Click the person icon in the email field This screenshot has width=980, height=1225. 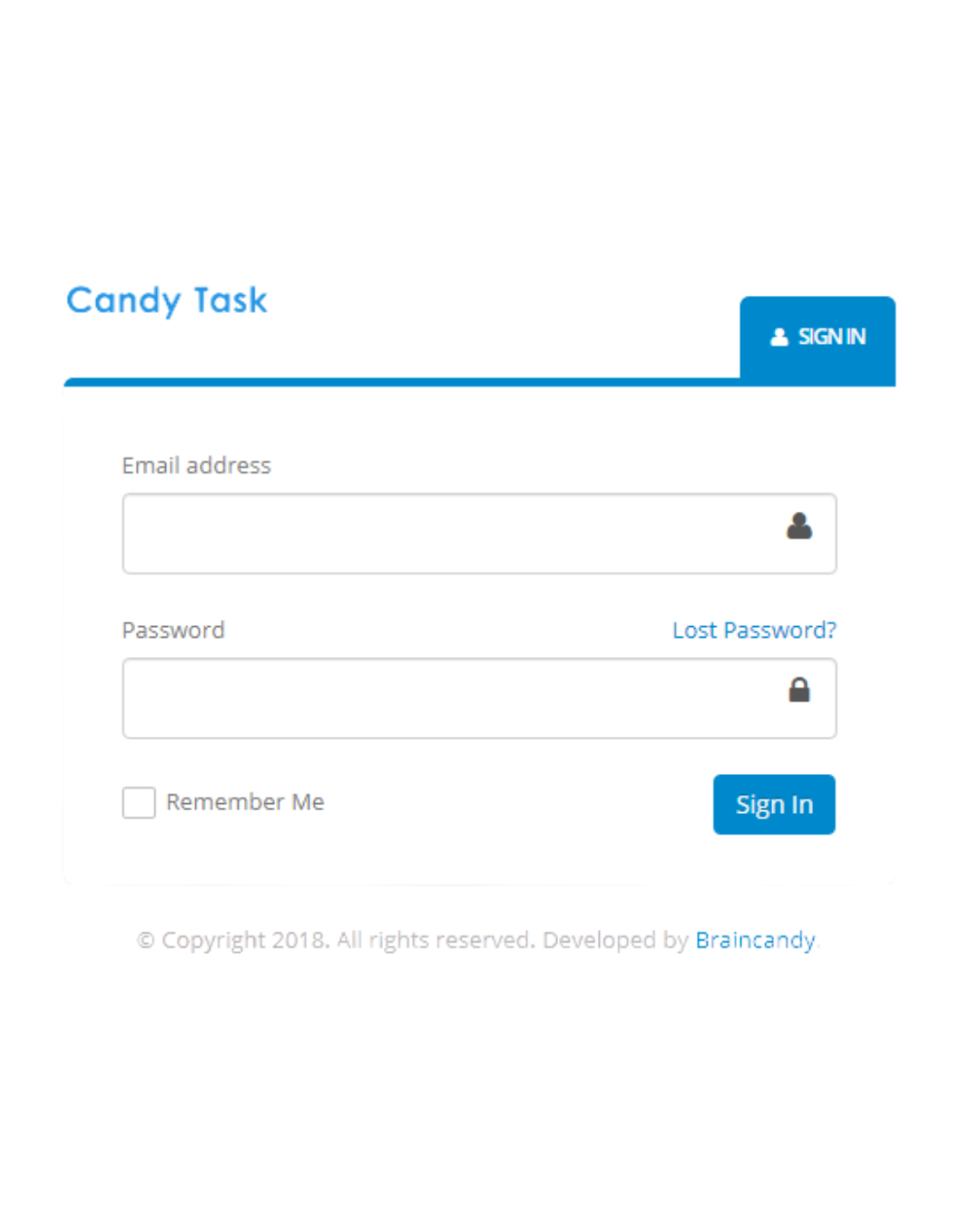[799, 526]
